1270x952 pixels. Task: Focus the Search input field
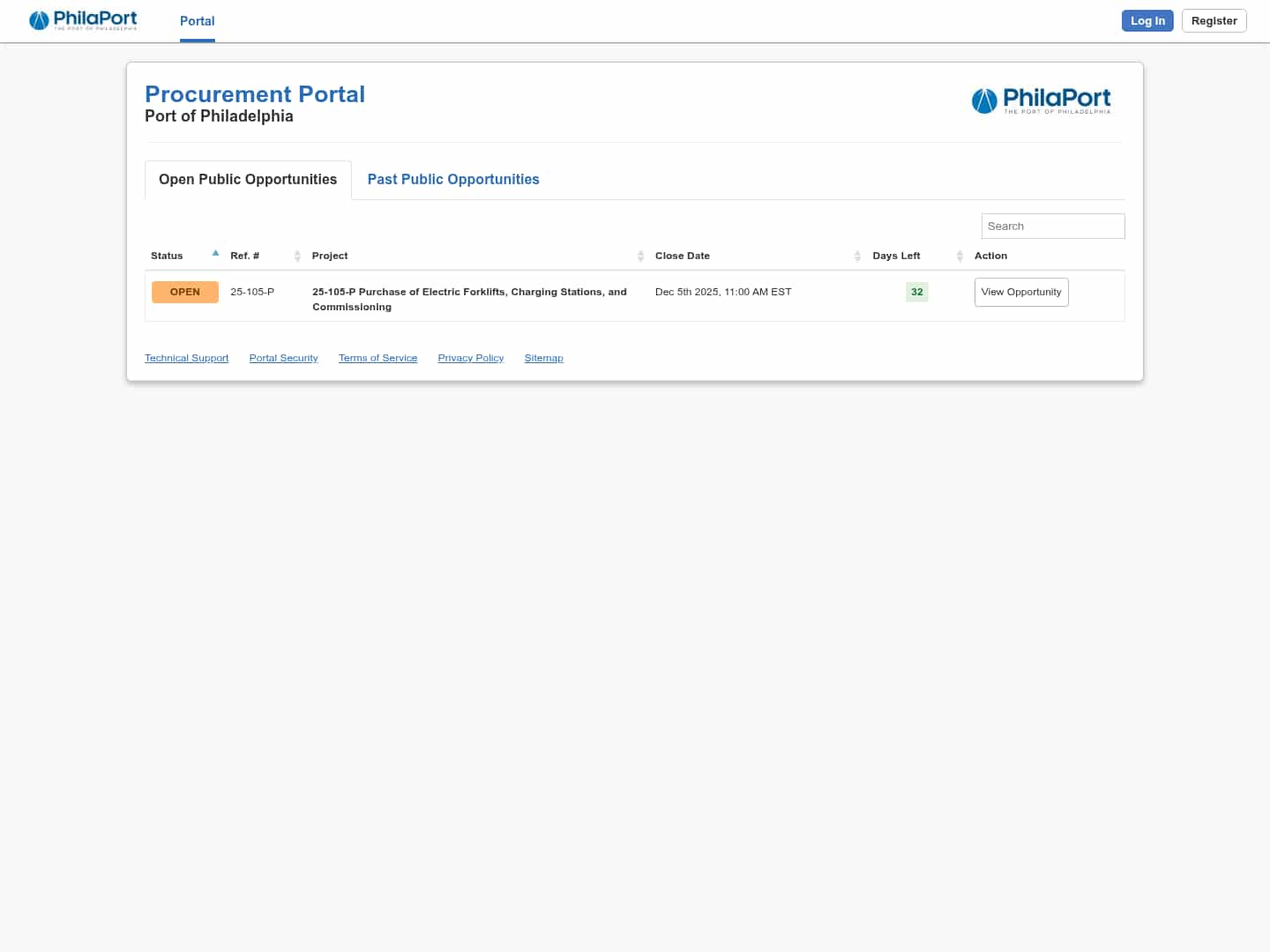click(x=1052, y=226)
